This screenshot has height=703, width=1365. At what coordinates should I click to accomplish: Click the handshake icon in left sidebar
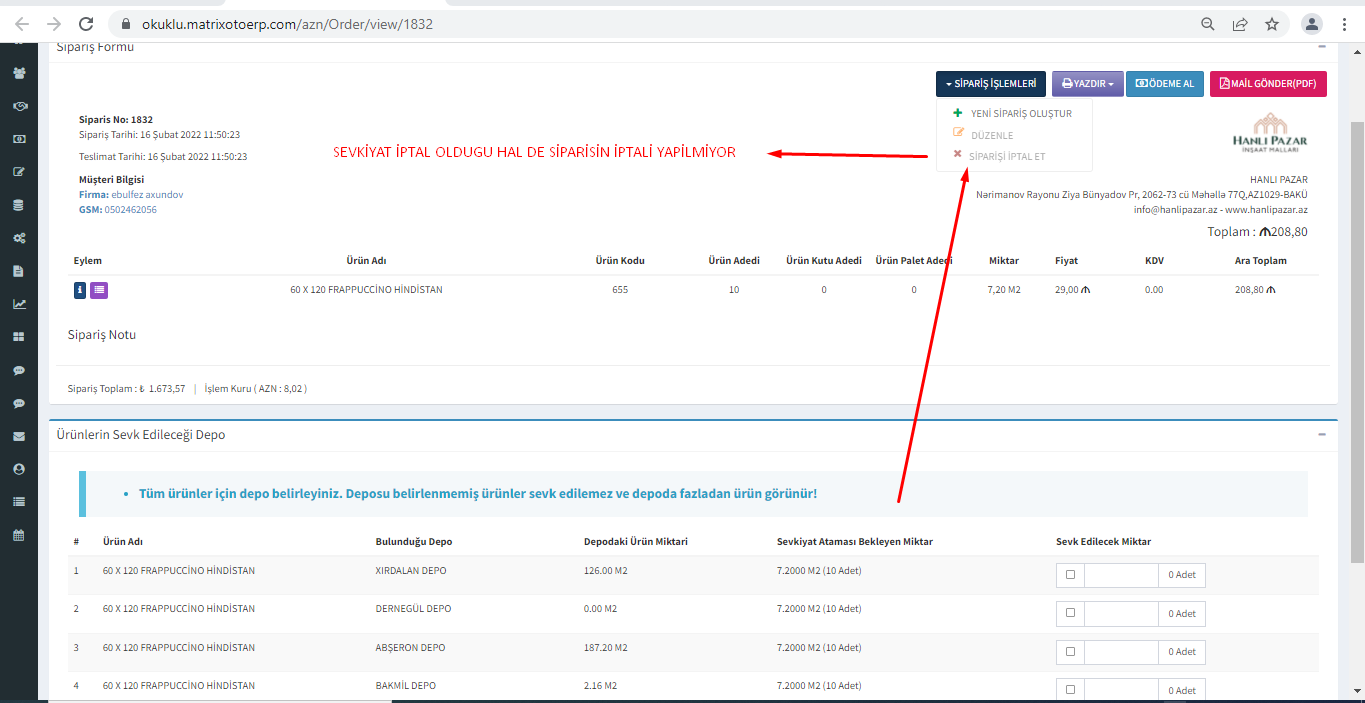tap(18, 106)
